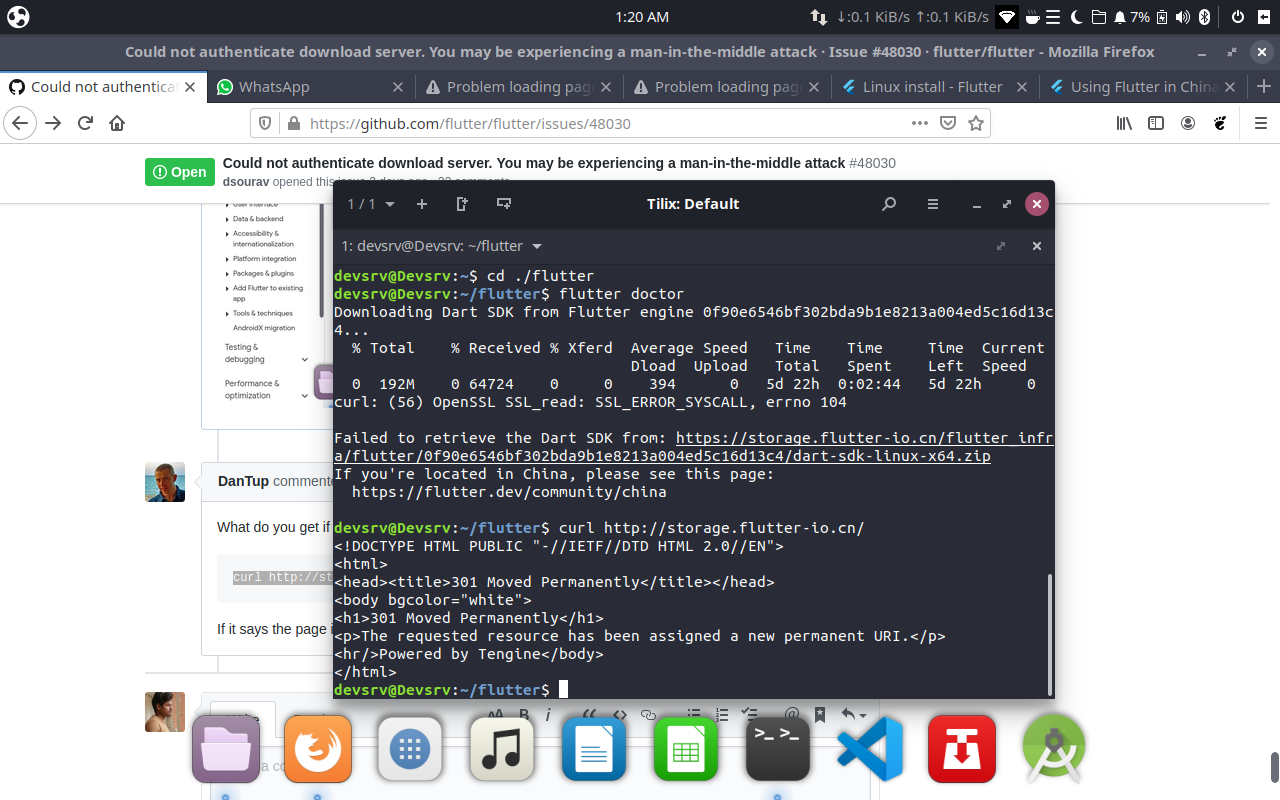Toggle the night light moon icon in the top panel
1280x800 pixels.
click(1077, 17)
